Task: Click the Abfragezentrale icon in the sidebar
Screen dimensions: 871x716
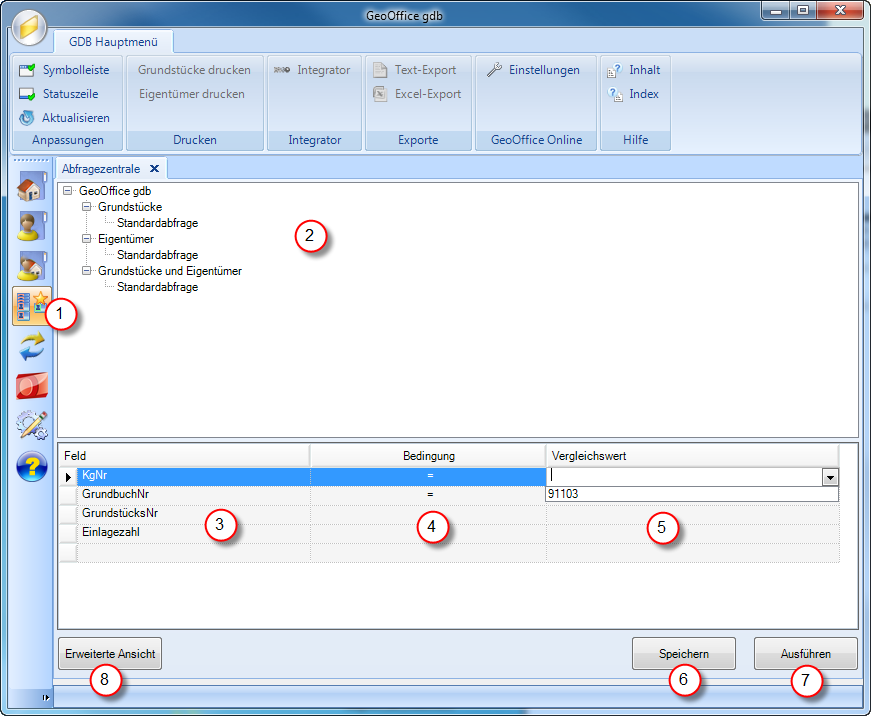Action: click(31, 306)
